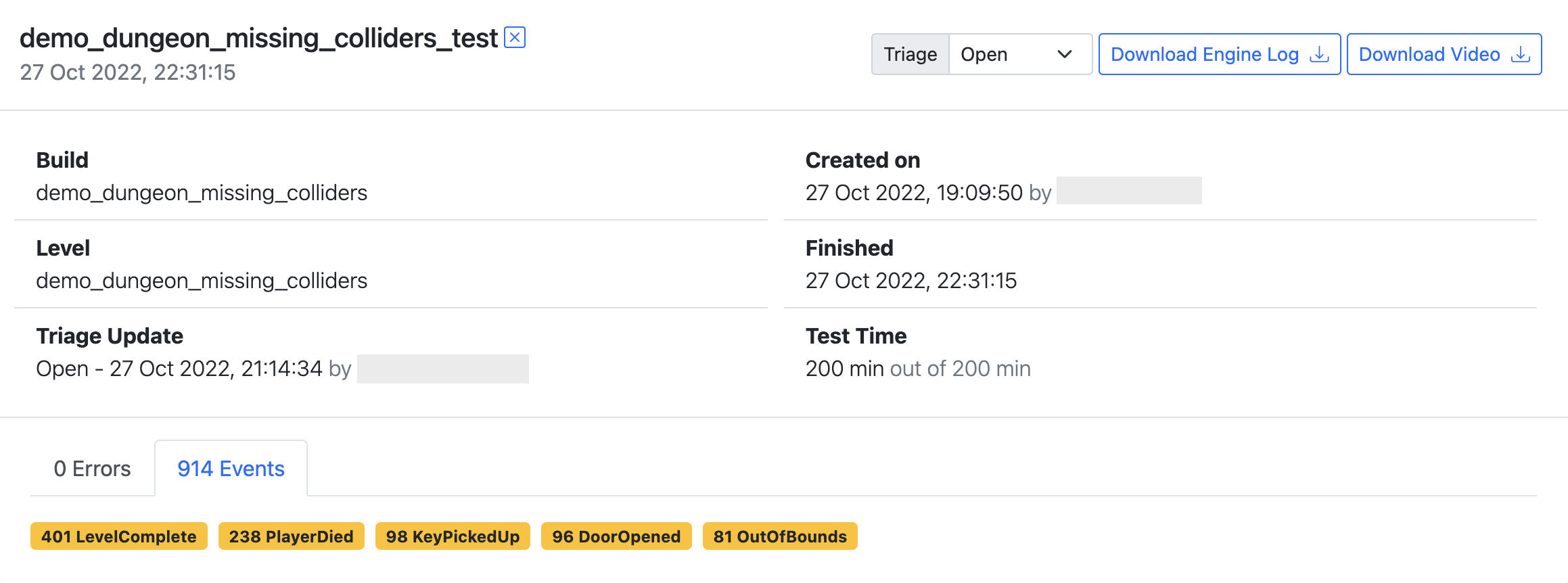Click the download arrow icon in Download Video
1568x583 pixels.
coord(1520,54)
